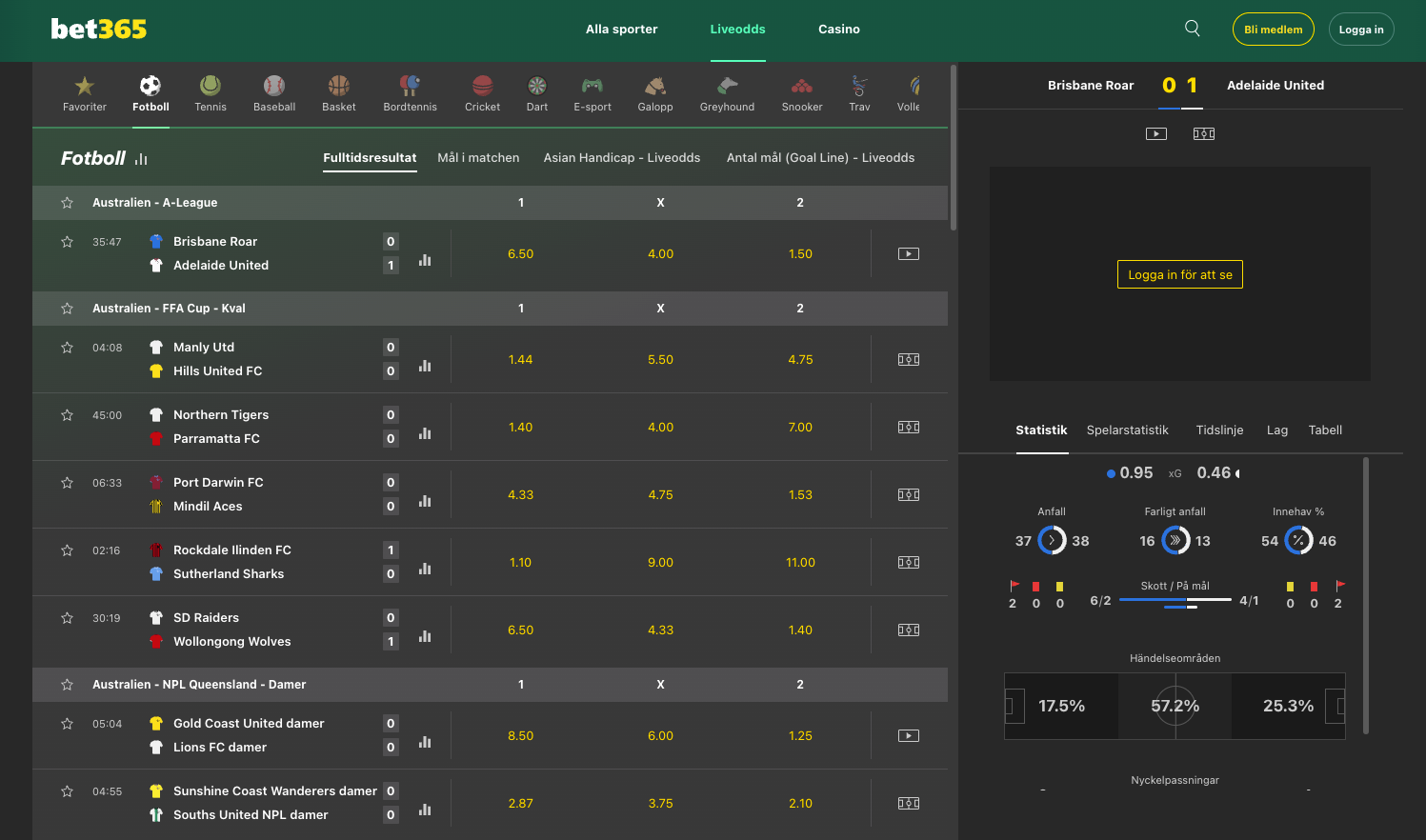The image size is (1426, 840).
Task: Switch to Antal mål (Goal Line) tab
Action: tap(820, 157)
